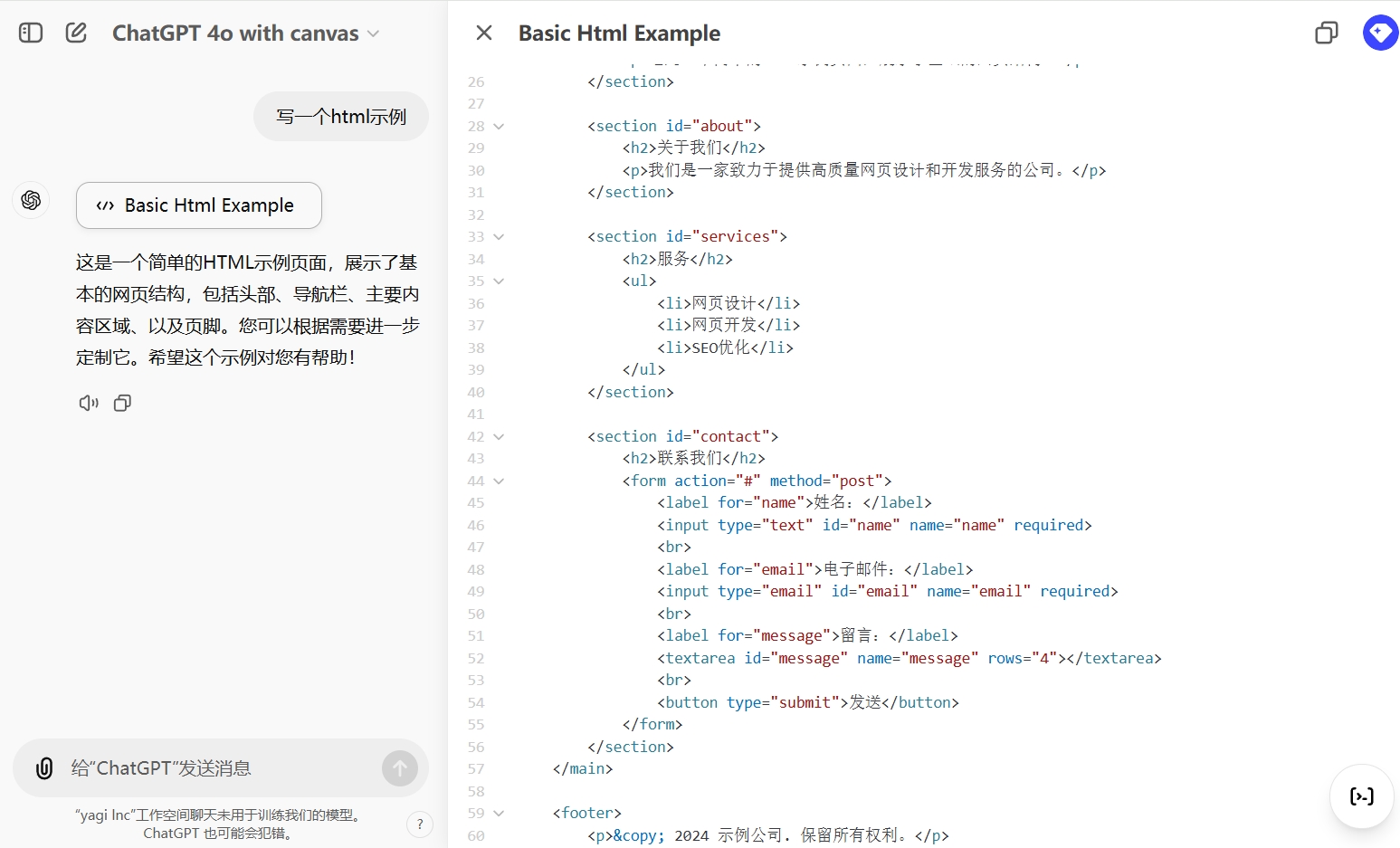Click the <li>网页开发</li> code line
Screen dimensions: 1400x848
click(x=729, y=325)
